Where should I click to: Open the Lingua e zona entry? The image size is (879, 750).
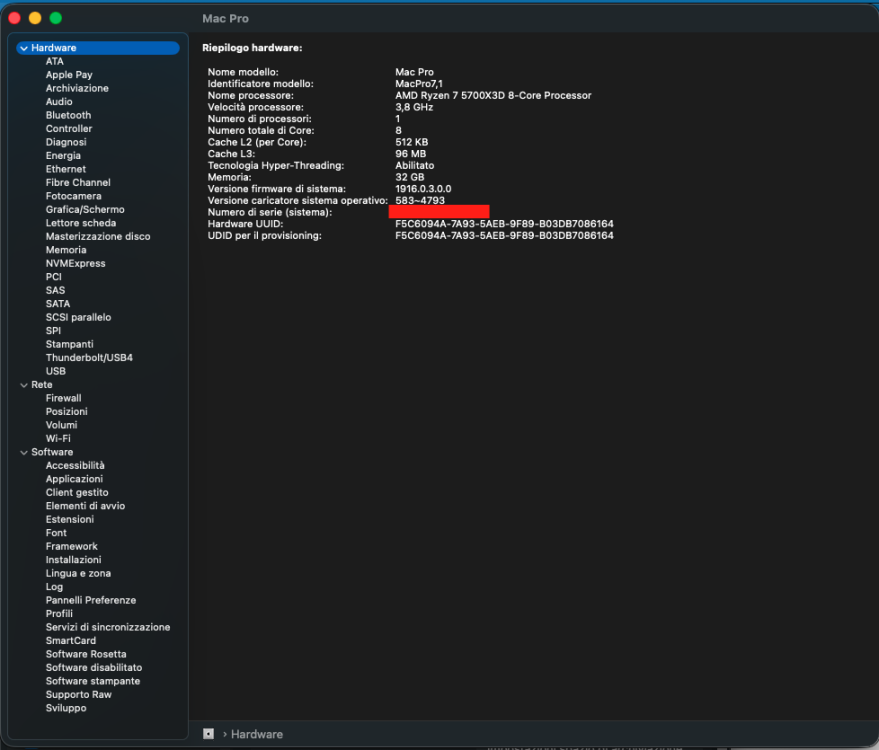click(78, 573)
